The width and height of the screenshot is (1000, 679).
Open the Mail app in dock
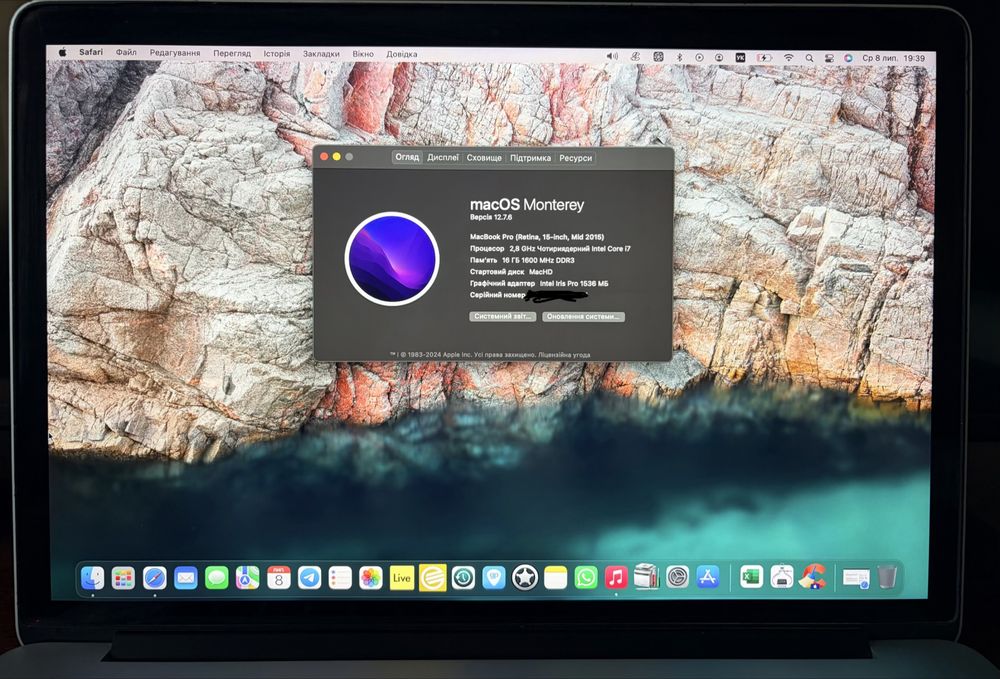(x=186, y=578)
